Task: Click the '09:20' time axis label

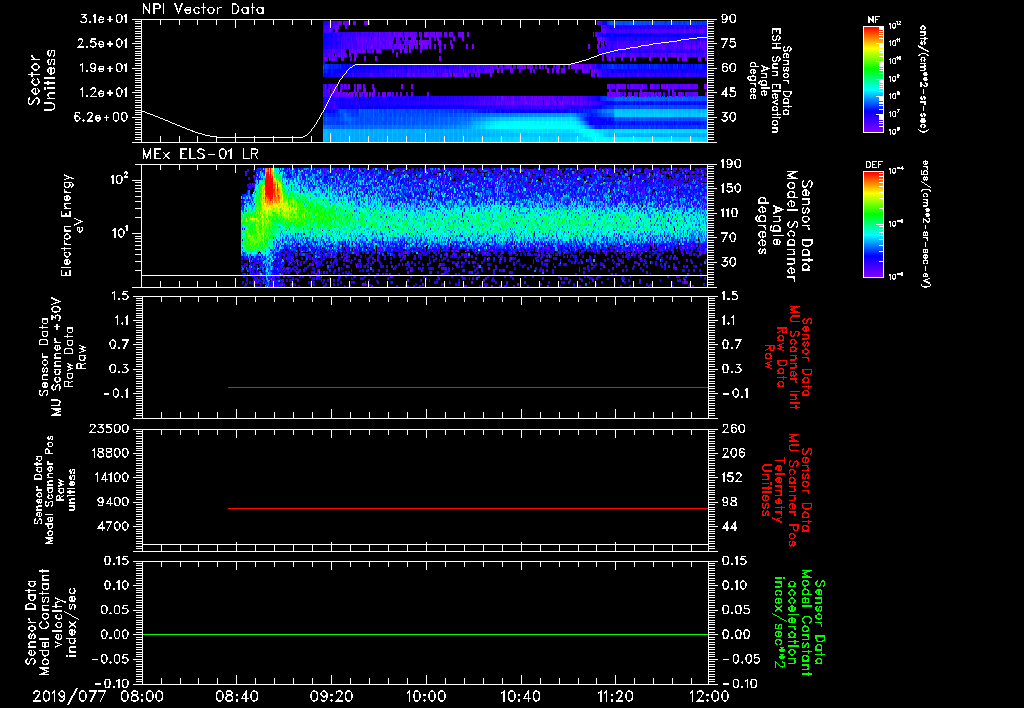Action: point(332,696)
